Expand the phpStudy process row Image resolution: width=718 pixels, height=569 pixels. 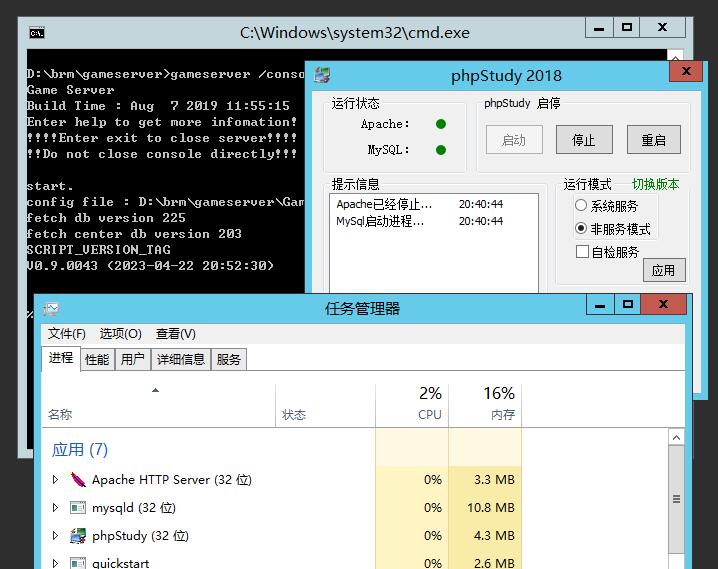pos(55,536)
